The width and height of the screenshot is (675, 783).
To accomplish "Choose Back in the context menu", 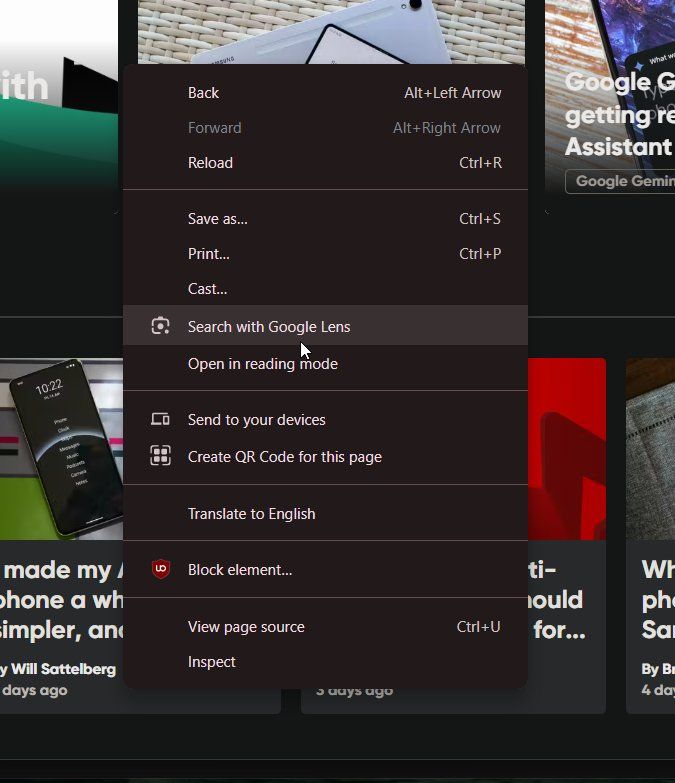I will [x=325, y=93].
